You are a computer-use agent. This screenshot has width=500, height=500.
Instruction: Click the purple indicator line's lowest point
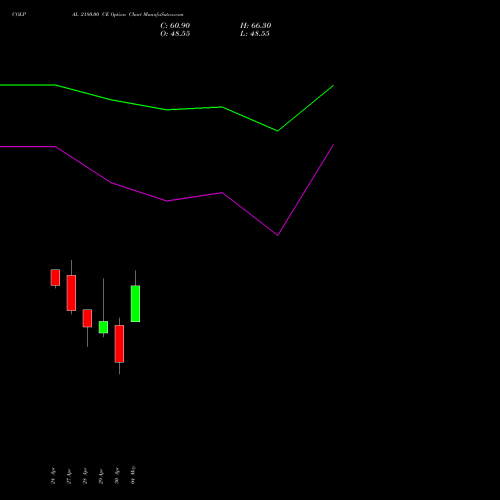point(278,235)
